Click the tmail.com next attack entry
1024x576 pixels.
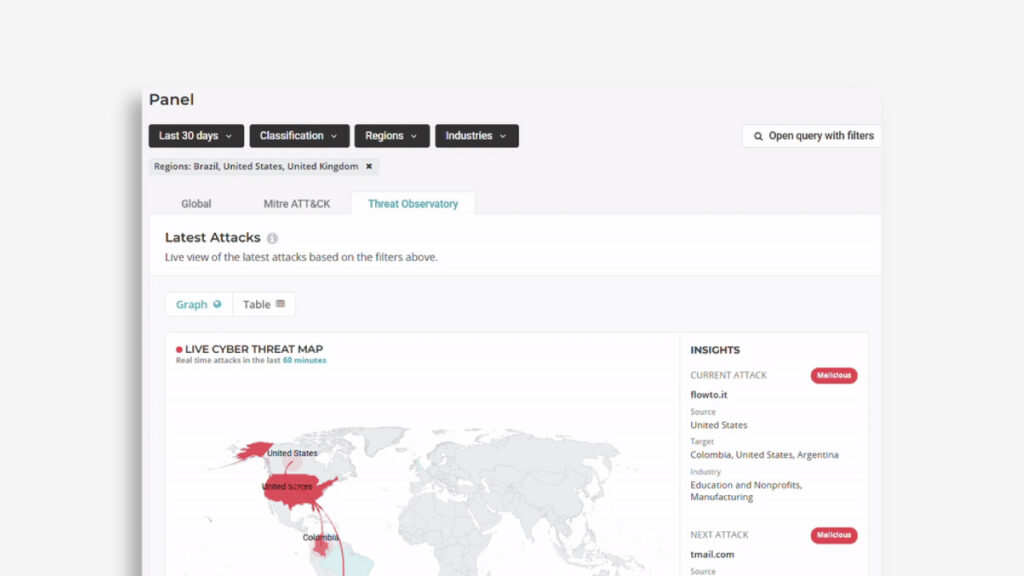(712, 554)
